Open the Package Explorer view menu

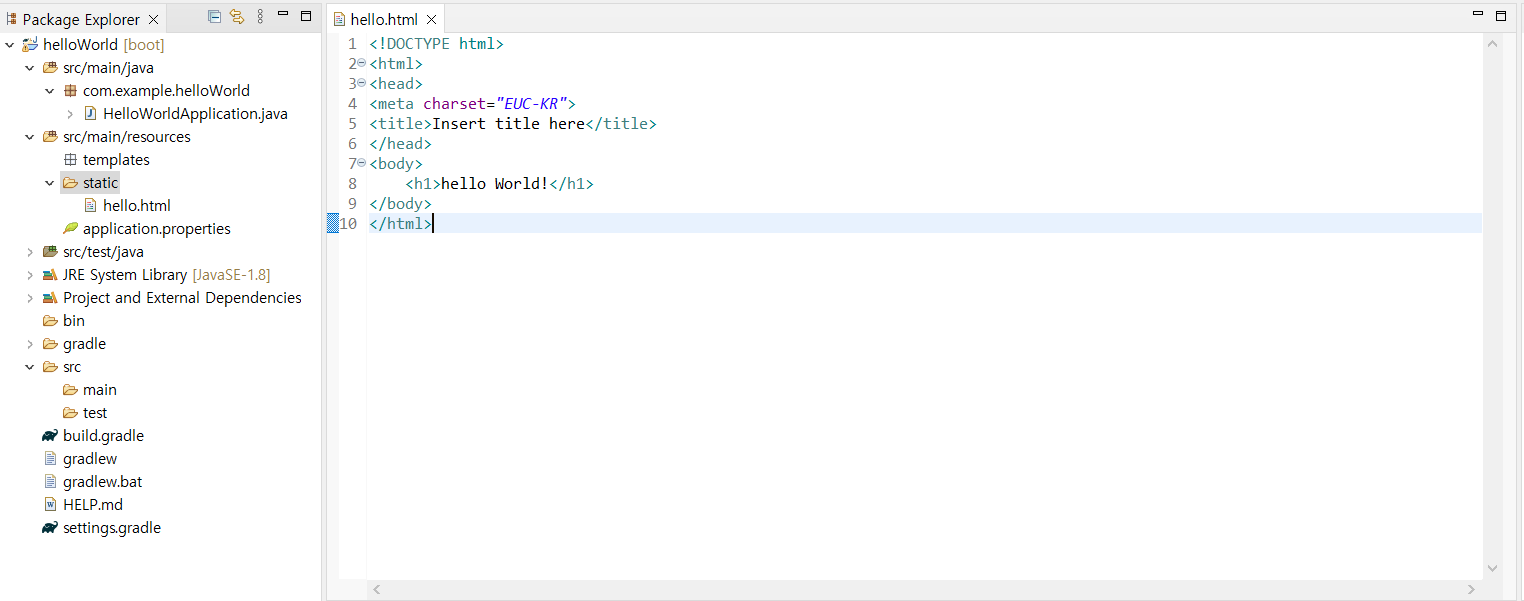pos(259,18)
